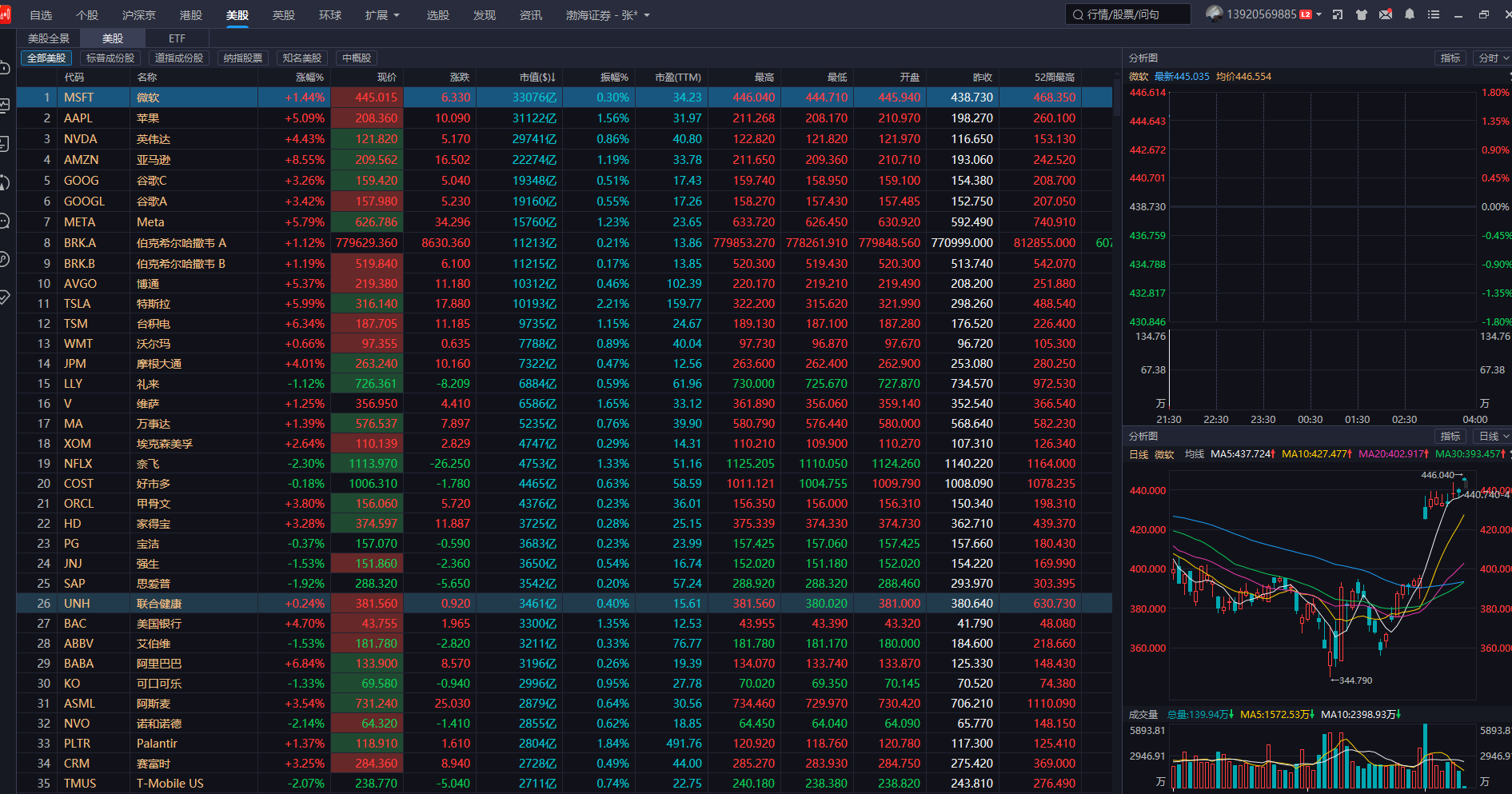Switch to the 沪深京 tab
This screenshot has height=794, width=1512.
pos(139,15)
